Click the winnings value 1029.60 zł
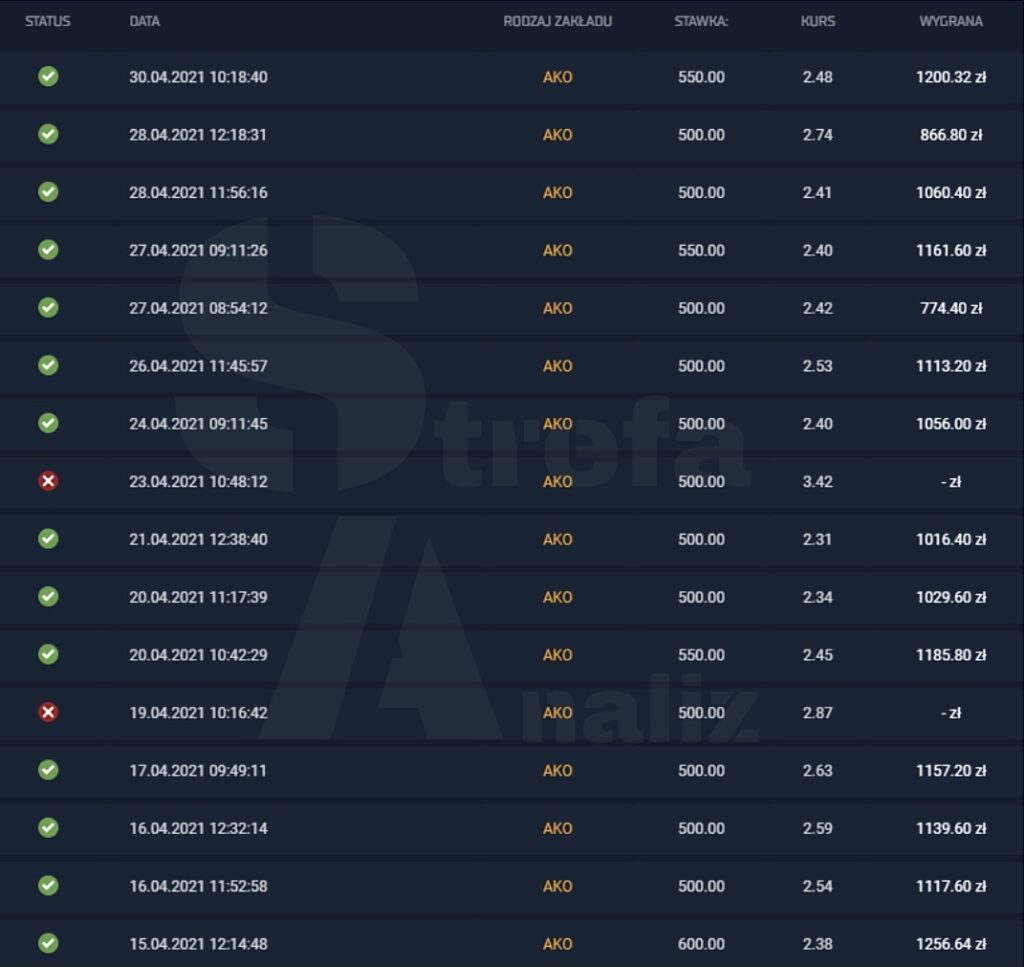 point(951,597)
